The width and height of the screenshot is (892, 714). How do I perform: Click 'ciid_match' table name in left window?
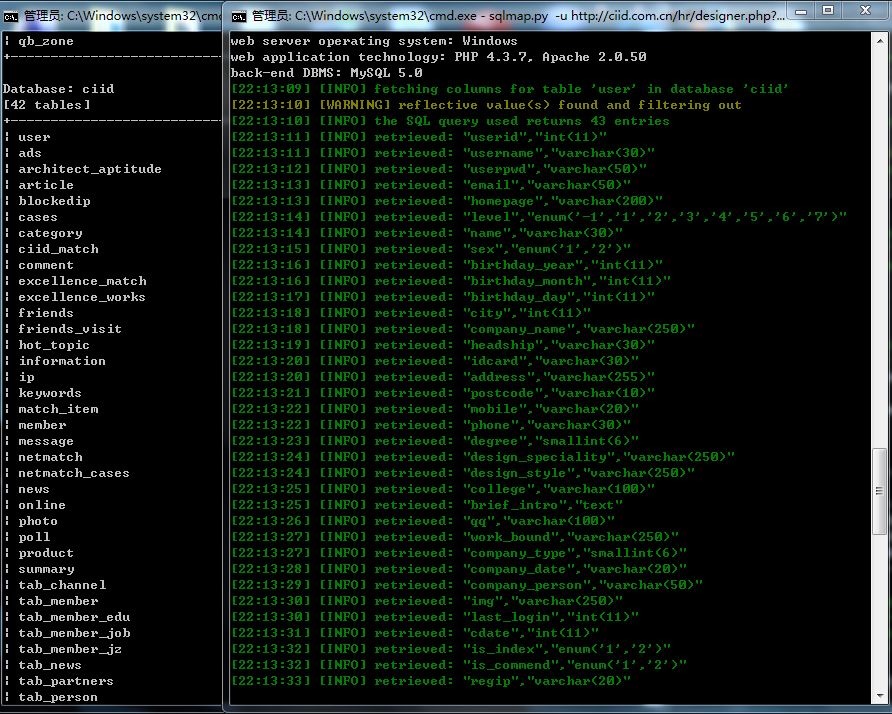pyautogui.click(x=58, y=249)
